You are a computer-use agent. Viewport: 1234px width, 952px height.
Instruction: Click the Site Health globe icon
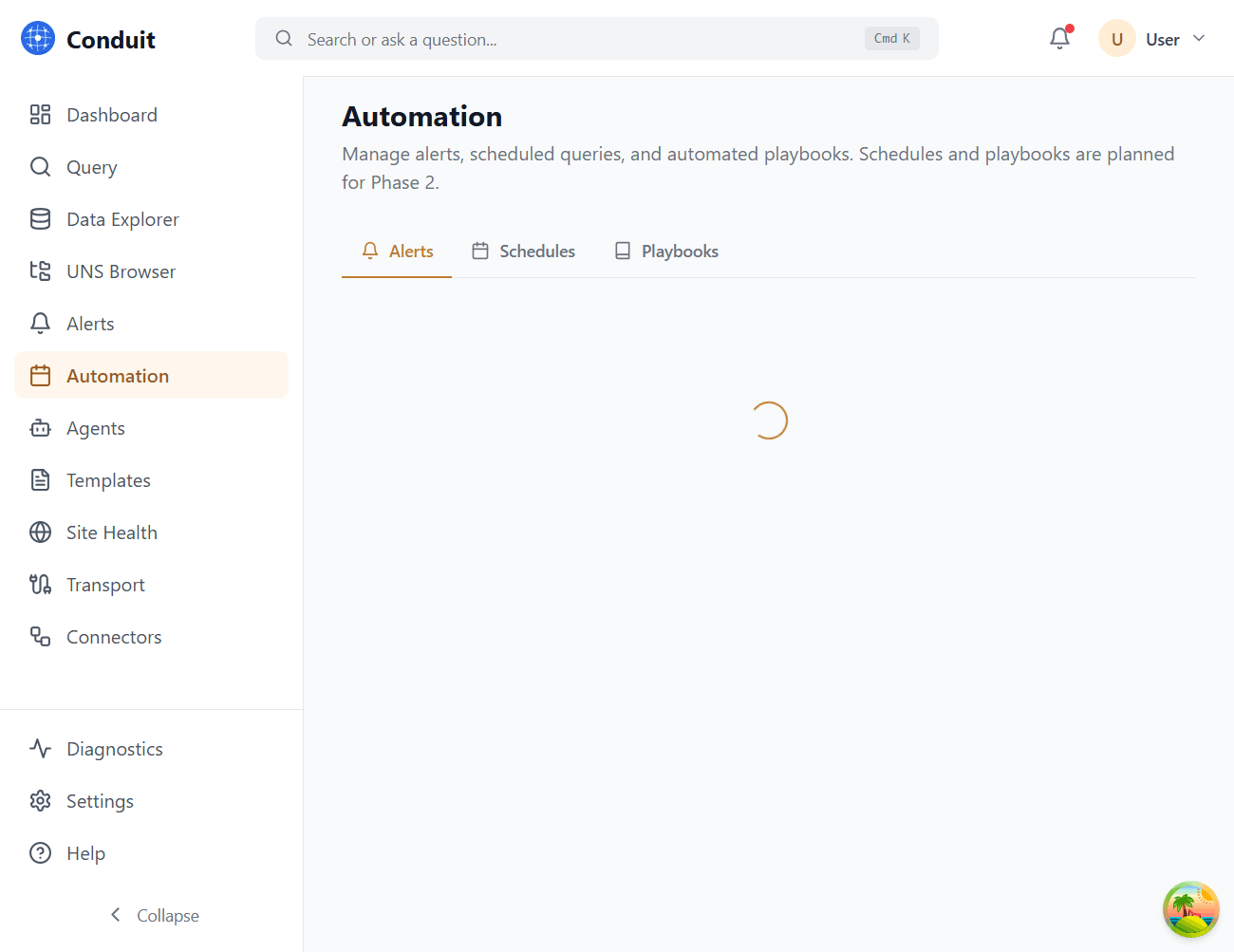click(40, 532)
